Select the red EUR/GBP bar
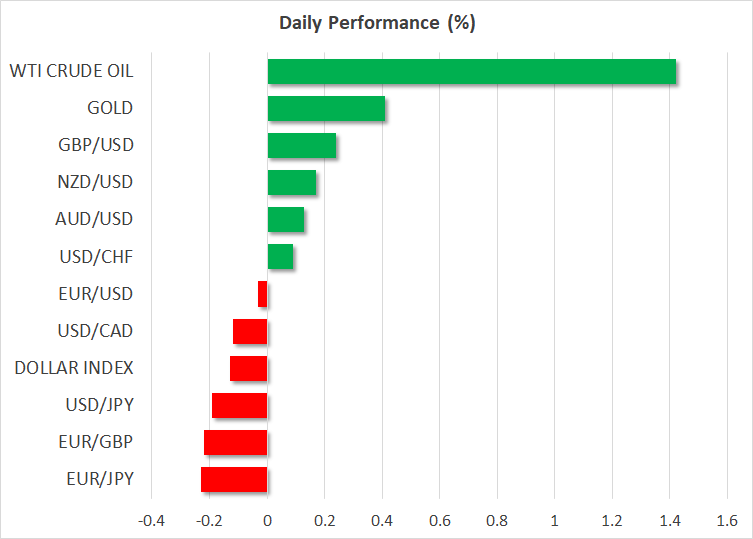 click(x=236, y=442)
